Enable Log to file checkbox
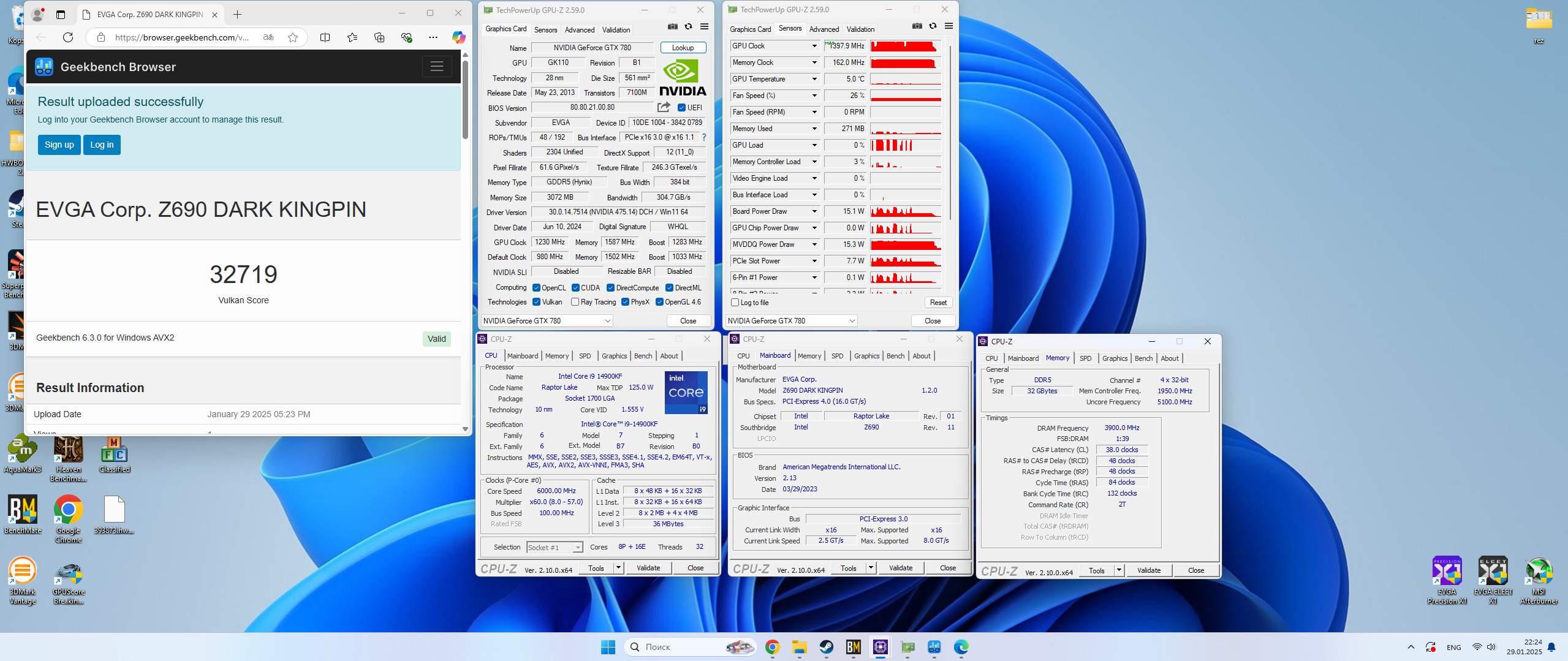 tap(735, 303)
